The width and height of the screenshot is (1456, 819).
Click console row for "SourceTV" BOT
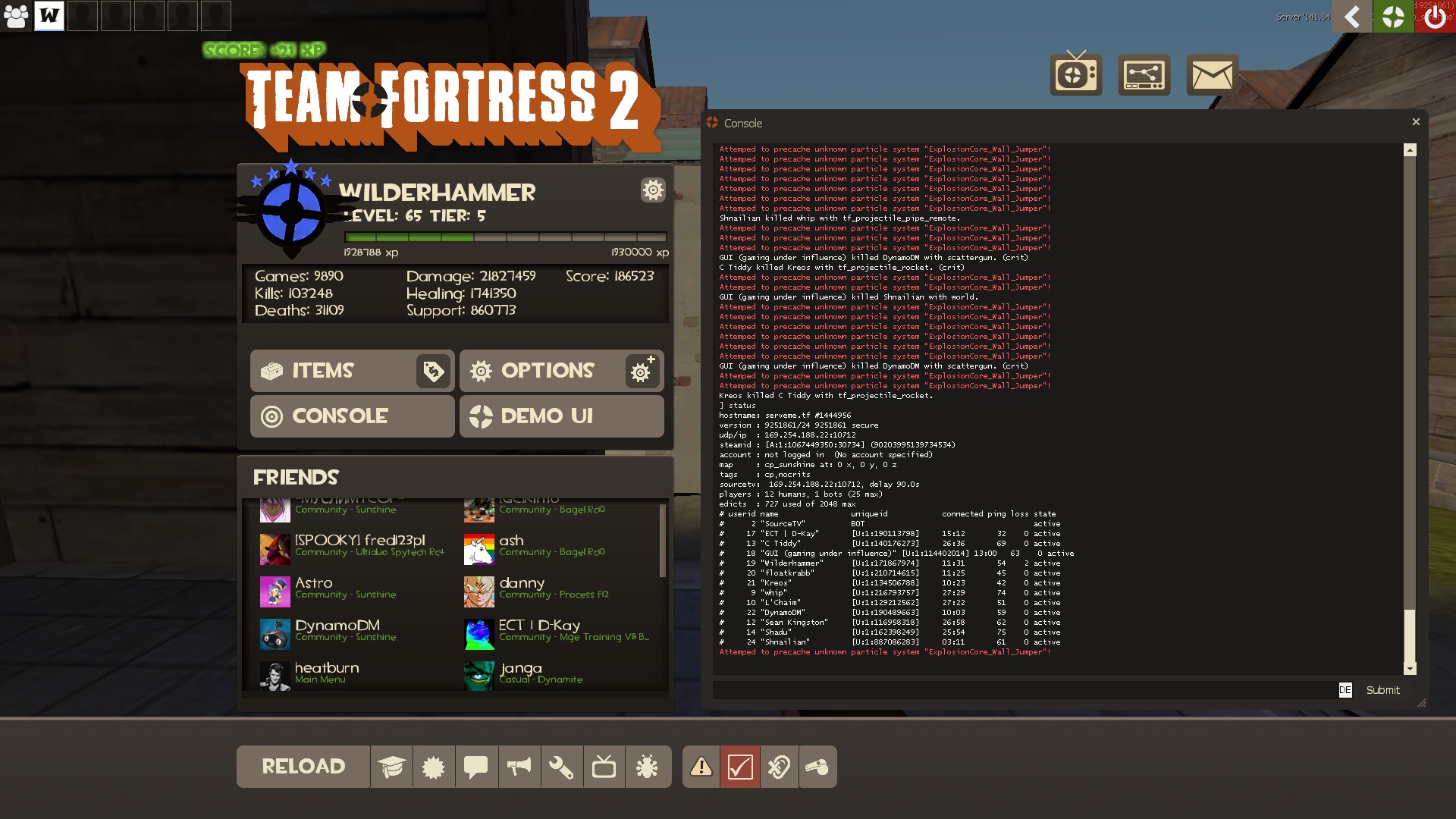[x=890, y=524]
